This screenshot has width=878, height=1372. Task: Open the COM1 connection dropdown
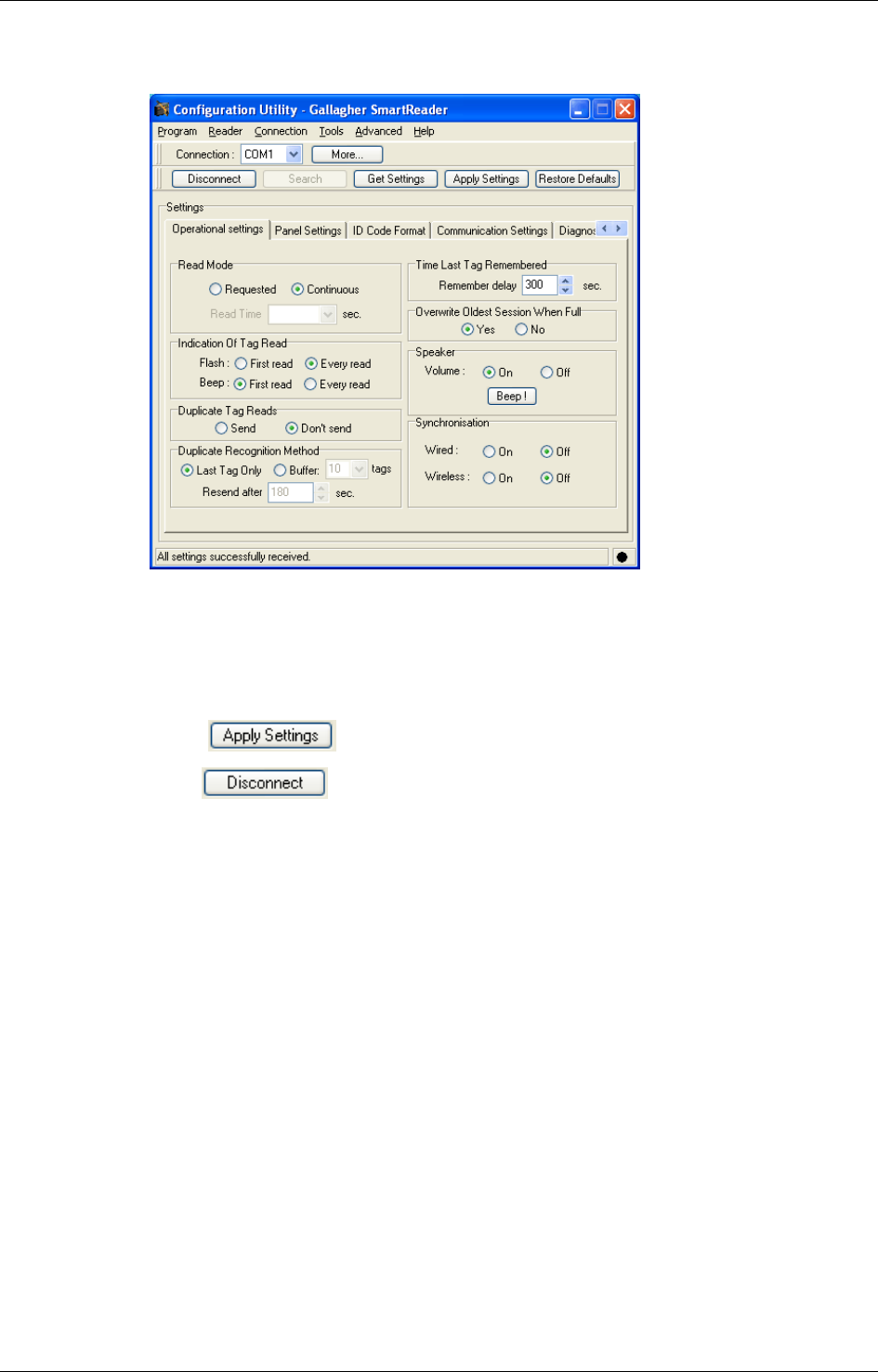[294, 154]
